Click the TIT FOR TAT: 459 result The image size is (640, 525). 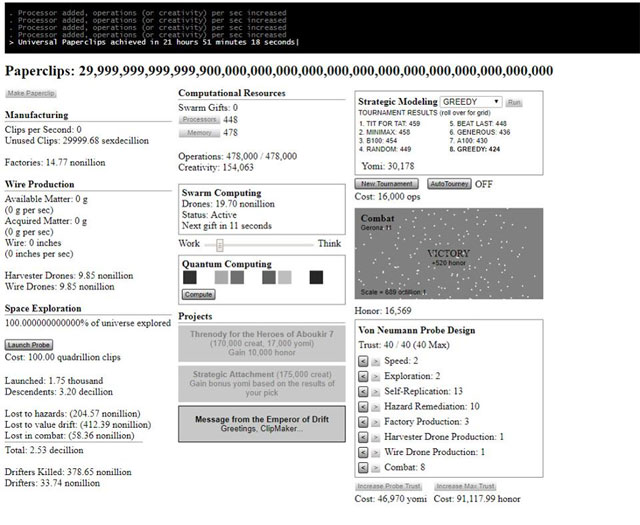(x=389, y=123)
